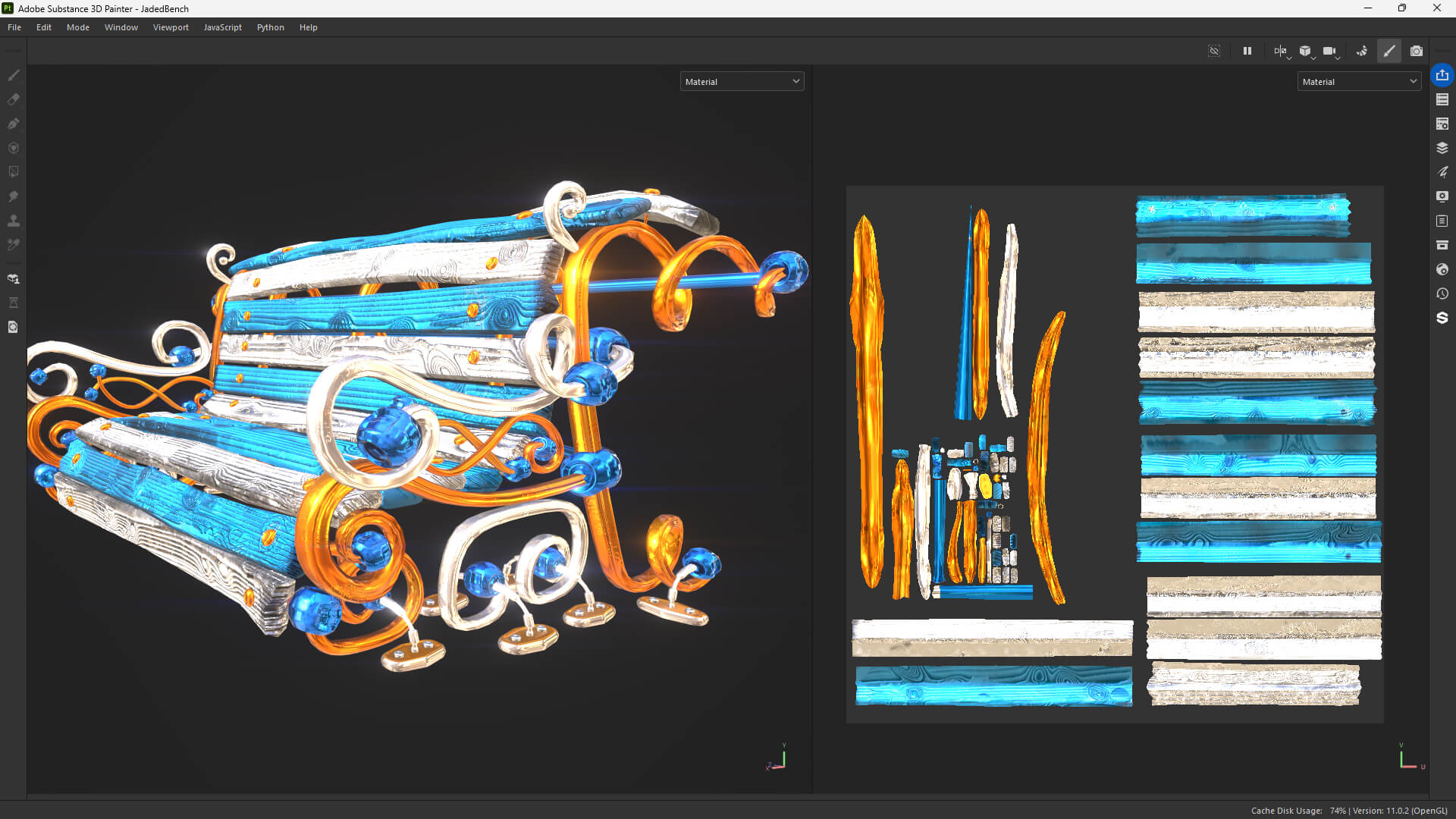The height and width of the screenshot is (819, 1456).
Task: Select the Clone stamp tool
Action: point(13,221)
